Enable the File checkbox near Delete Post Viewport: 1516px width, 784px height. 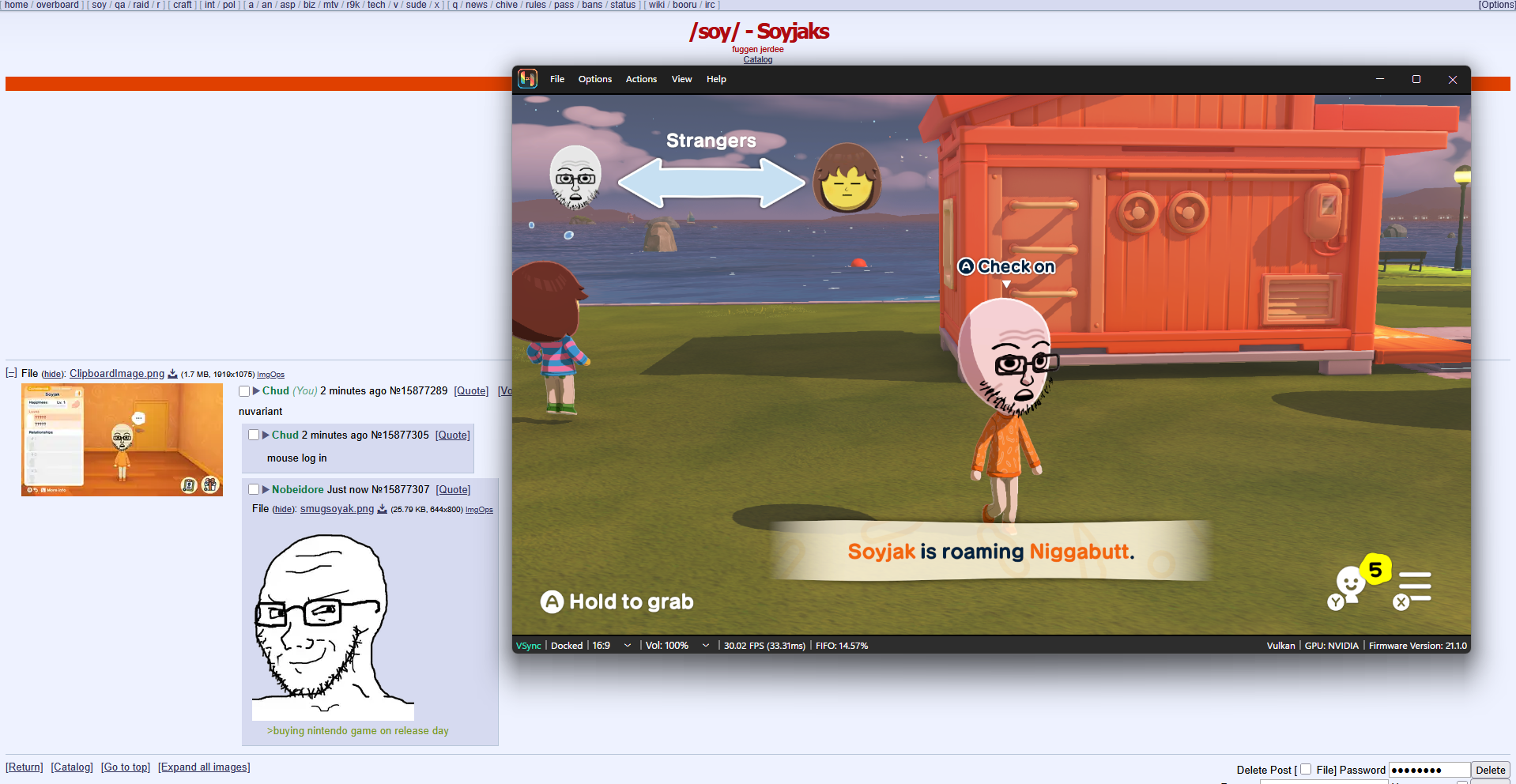[1306, 770]
